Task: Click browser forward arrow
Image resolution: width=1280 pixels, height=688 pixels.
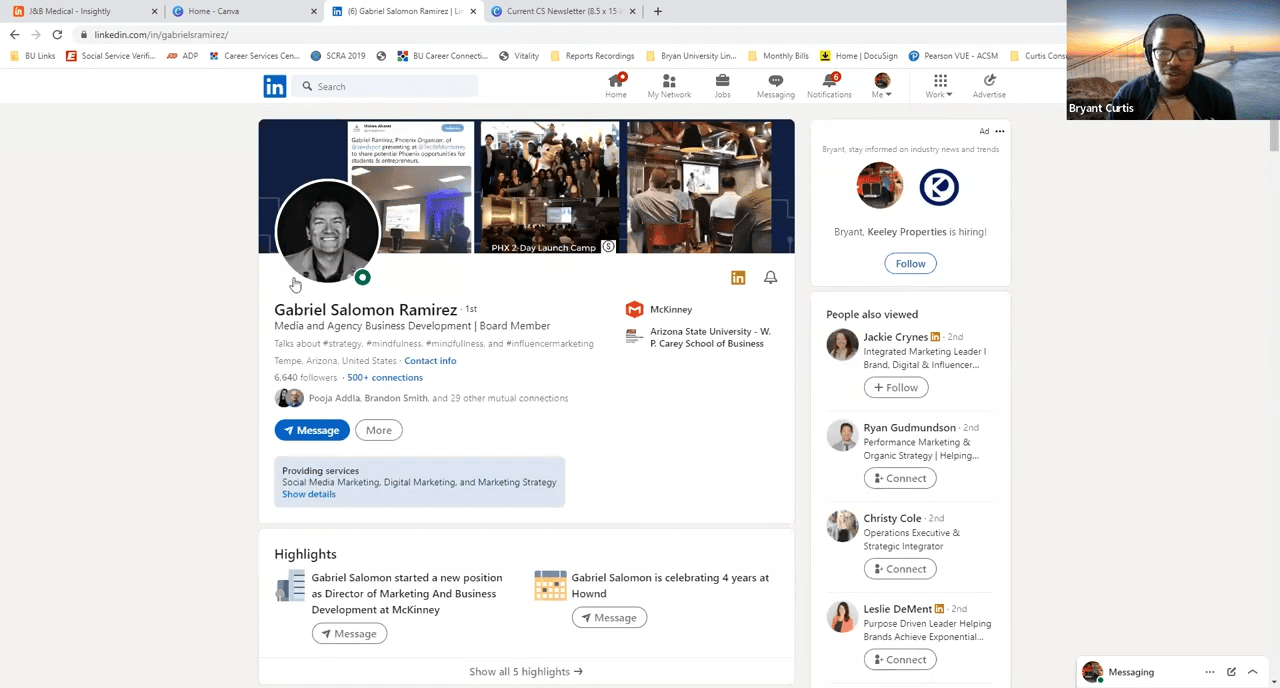Action: [36, 34]
